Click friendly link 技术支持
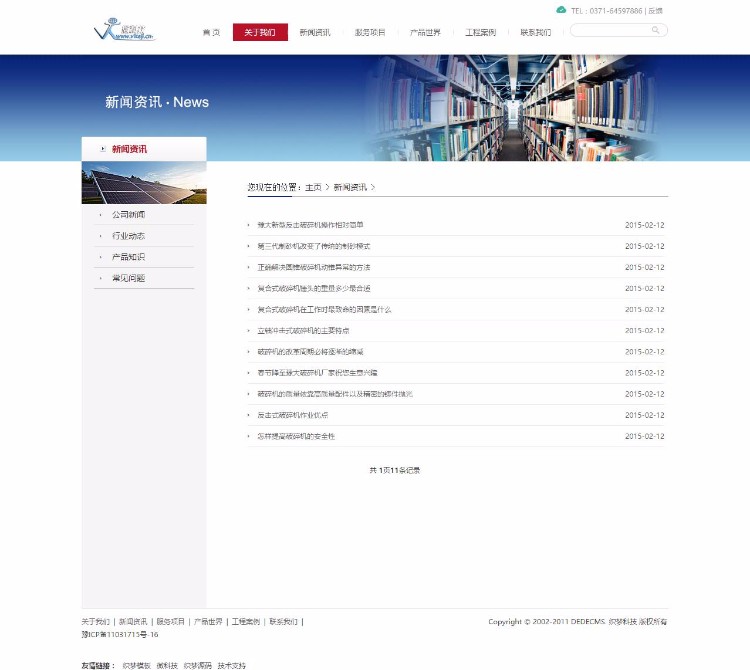This screenshot has width=750, height=670. coord(232,665)
